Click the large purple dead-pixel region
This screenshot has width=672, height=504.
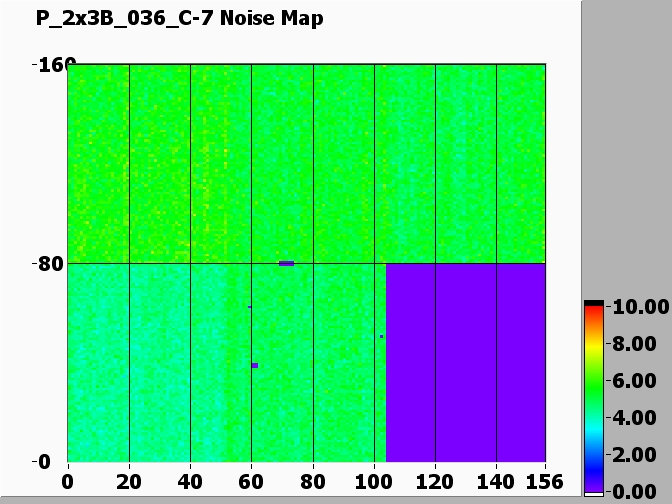click(x=466, y=363)
